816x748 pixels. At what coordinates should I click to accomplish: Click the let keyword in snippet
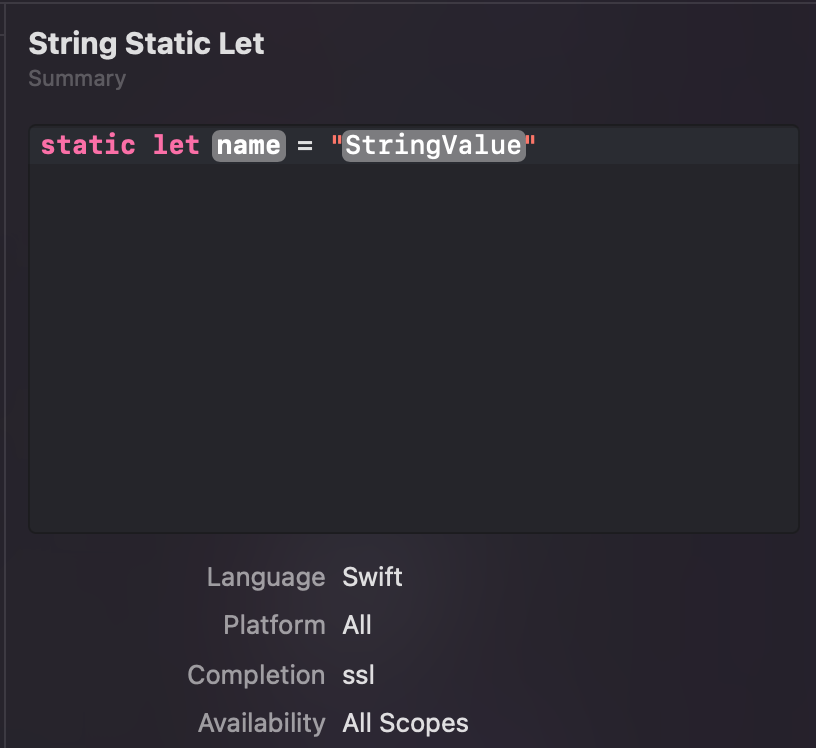pyautogui.click(x=176, y=145)
